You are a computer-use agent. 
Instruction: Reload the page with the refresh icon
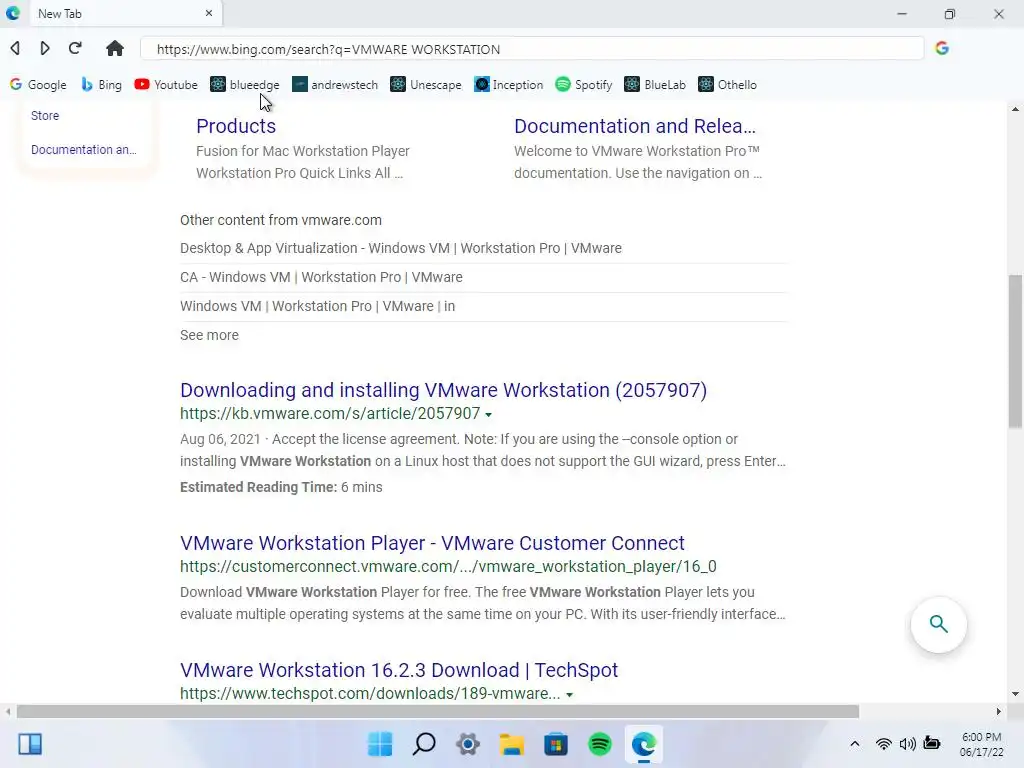[75, 48]
